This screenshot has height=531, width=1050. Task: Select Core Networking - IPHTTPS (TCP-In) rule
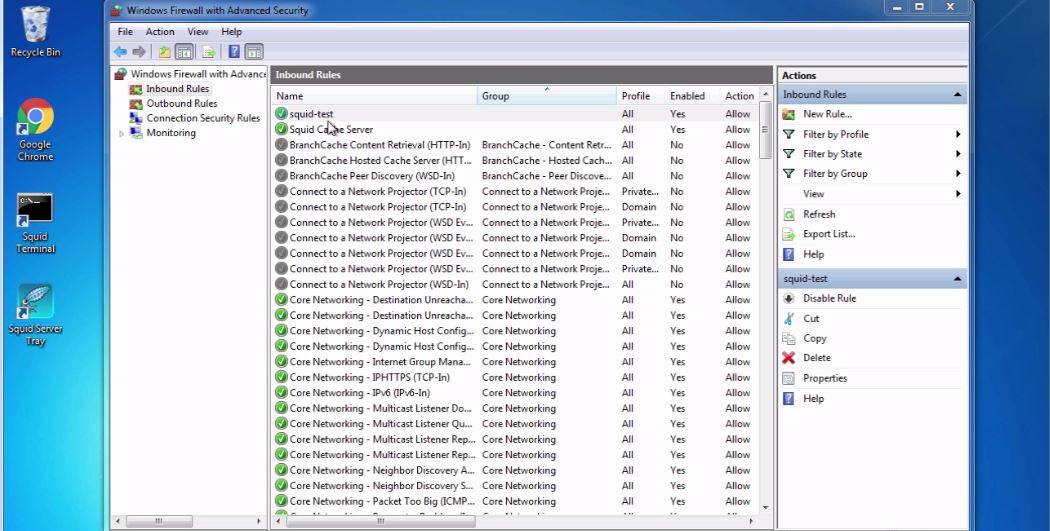tap(516, 377)
